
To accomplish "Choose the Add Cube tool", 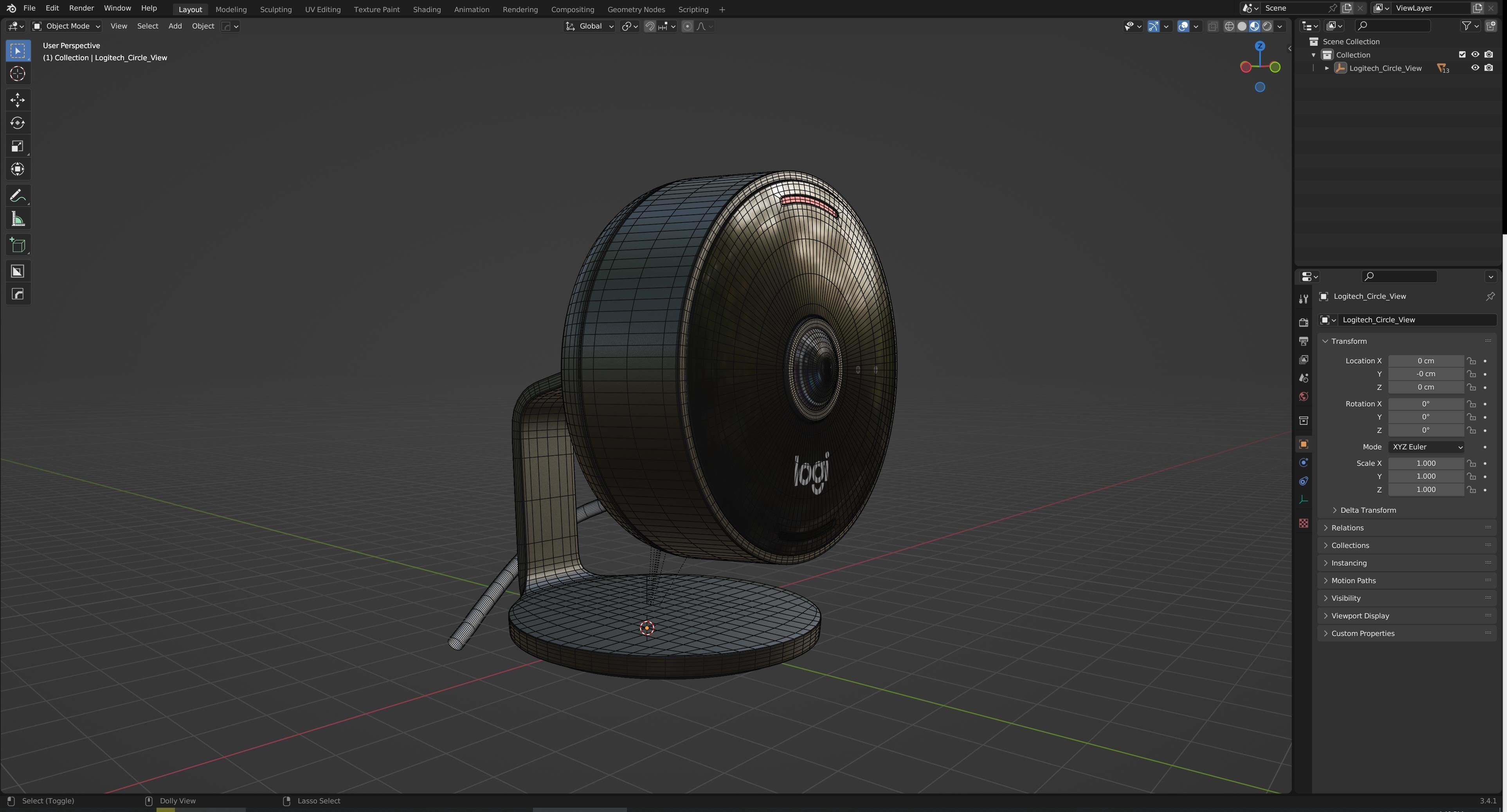I will point(18,246).
